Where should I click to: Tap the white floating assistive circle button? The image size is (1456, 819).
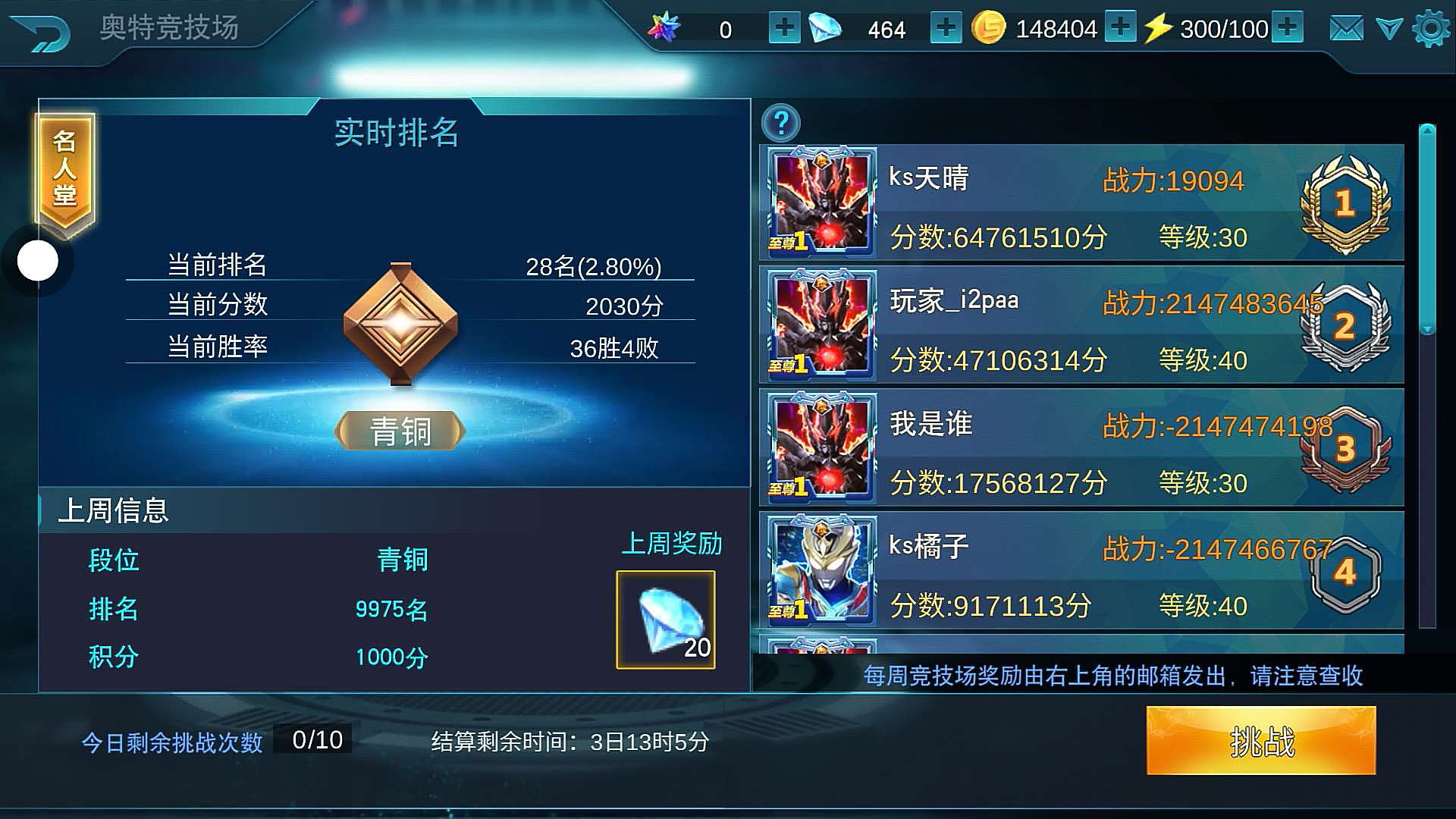(38, 261)
